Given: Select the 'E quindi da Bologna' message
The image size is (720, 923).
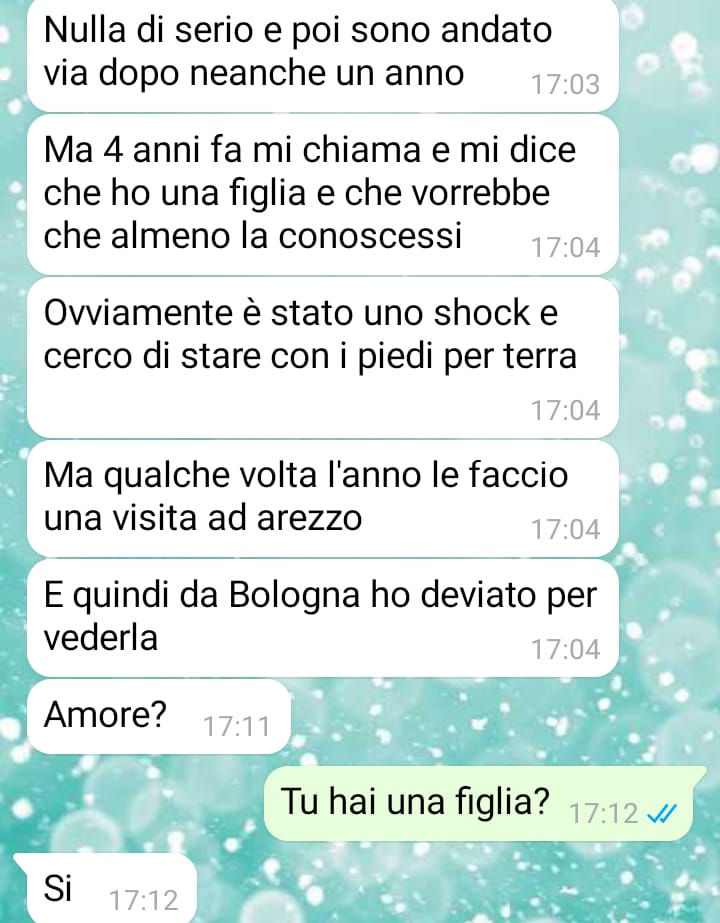Looking at the screenshot, I should (x=323, y=618).
